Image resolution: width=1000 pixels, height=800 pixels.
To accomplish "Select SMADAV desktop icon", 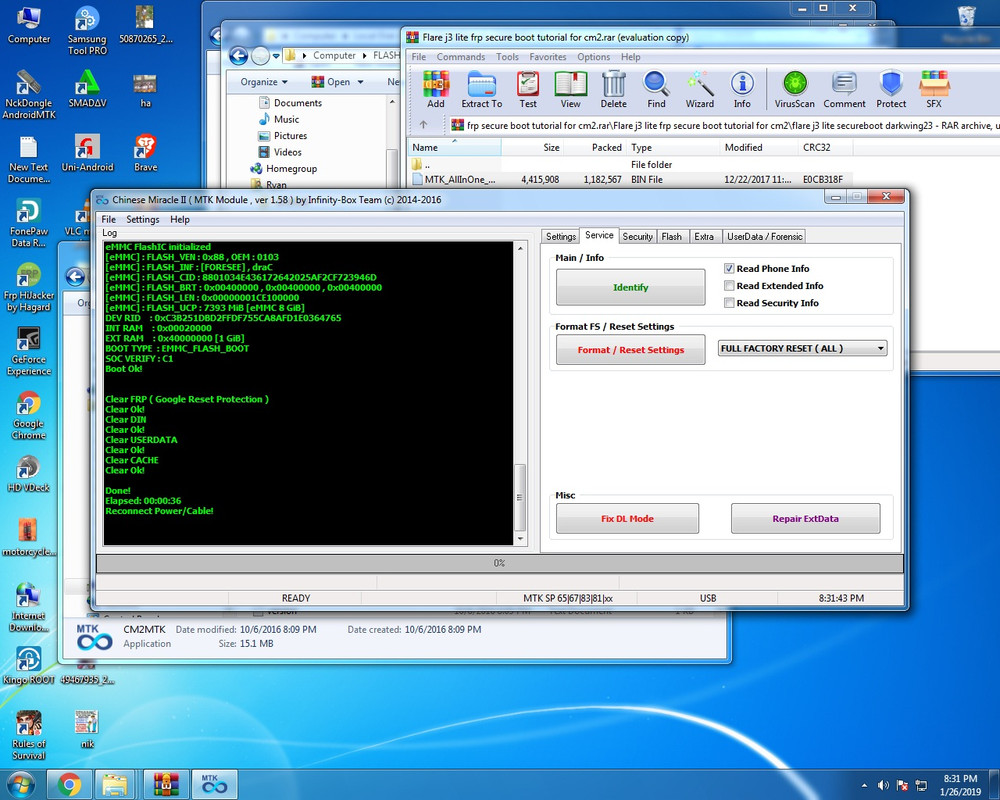I will coord(87,89).
